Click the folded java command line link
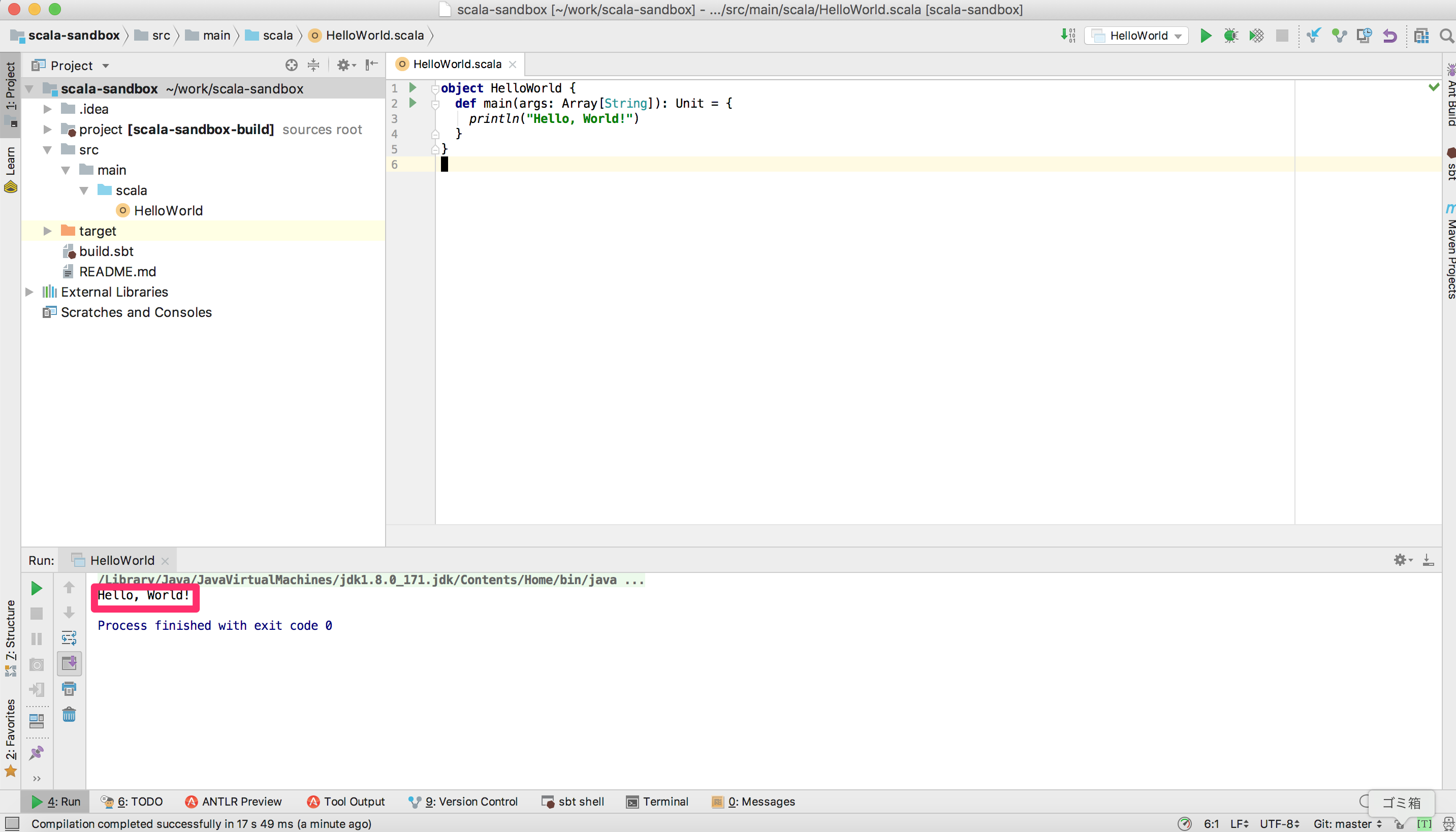Viewport: 1456px width, 832px height. 371,580
